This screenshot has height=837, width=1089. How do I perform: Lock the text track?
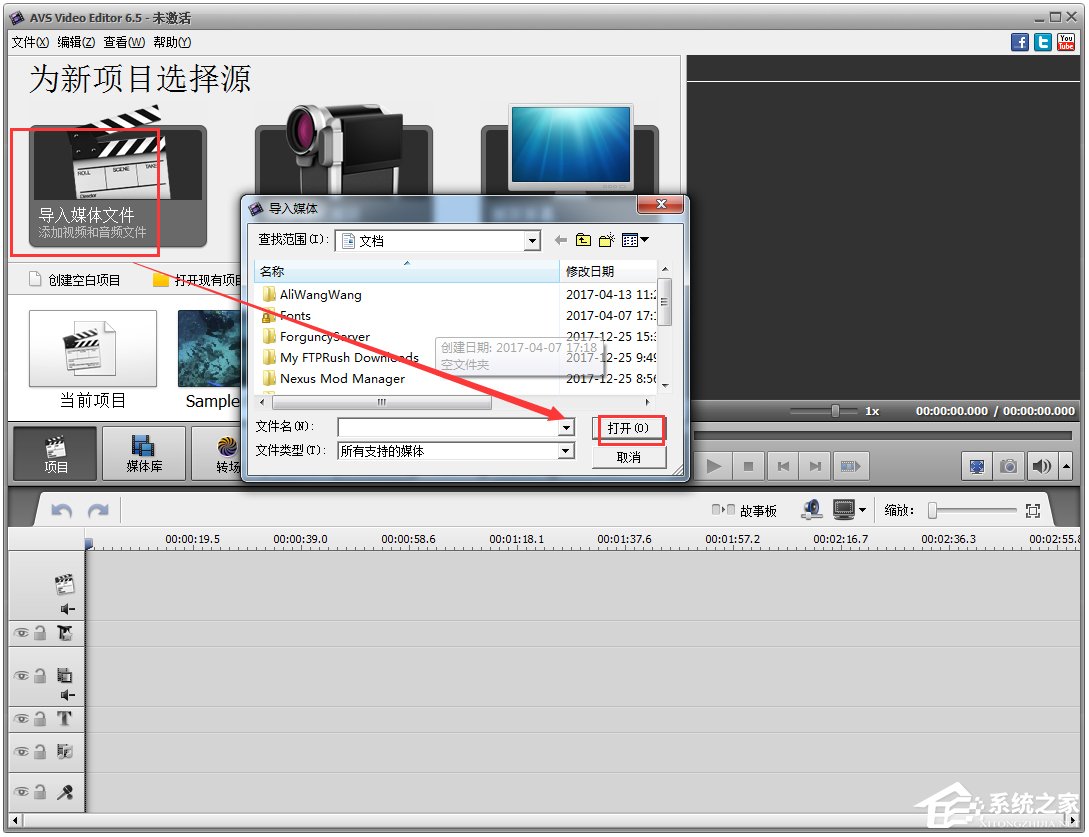tap(40, 719)
